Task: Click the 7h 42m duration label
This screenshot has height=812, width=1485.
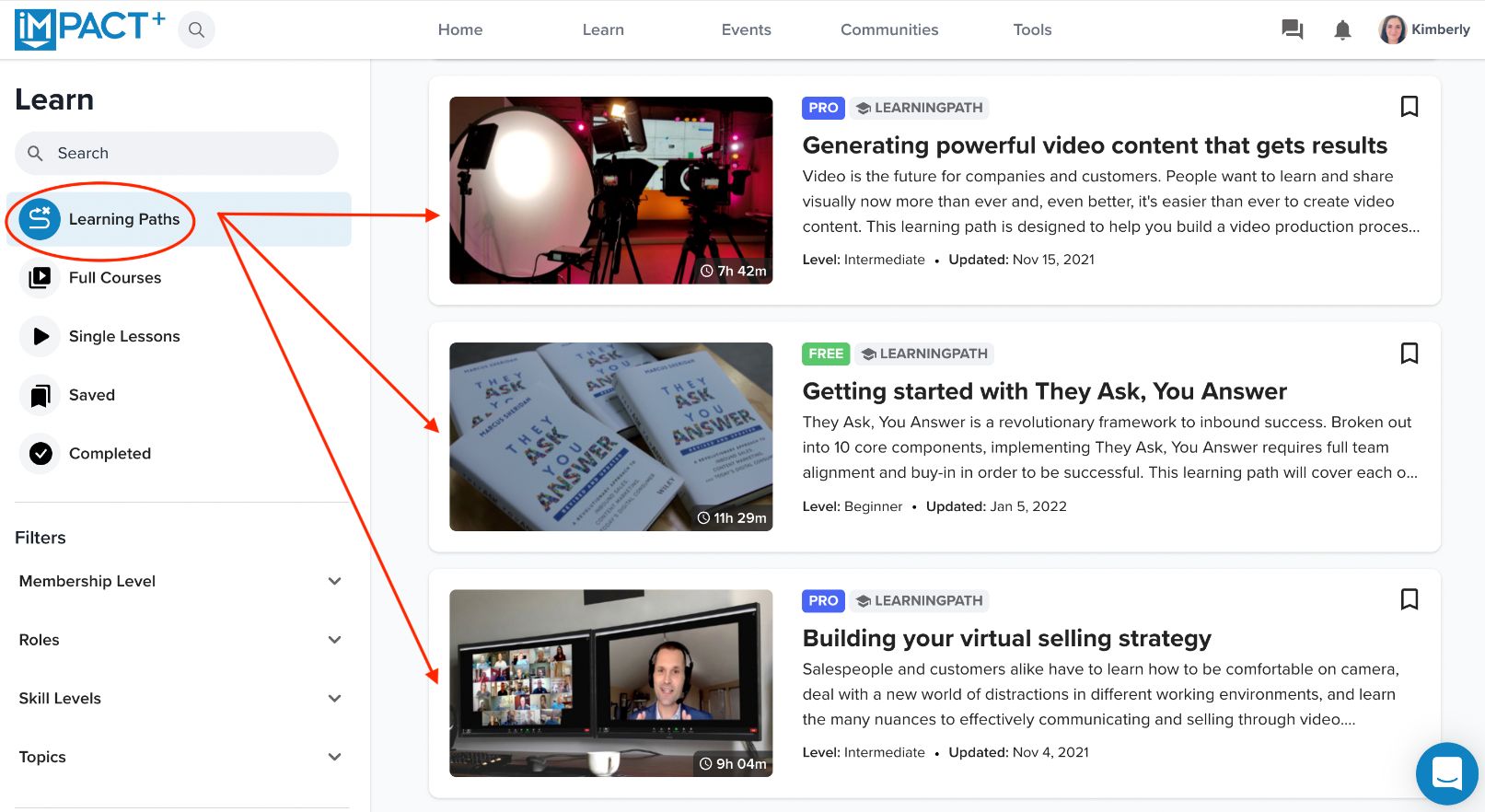Action: 733,271
